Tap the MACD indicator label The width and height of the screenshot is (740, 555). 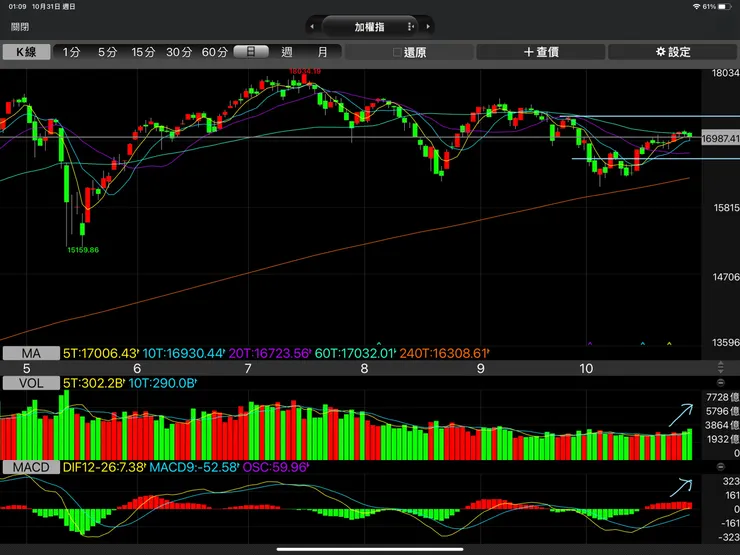(31, 467)
